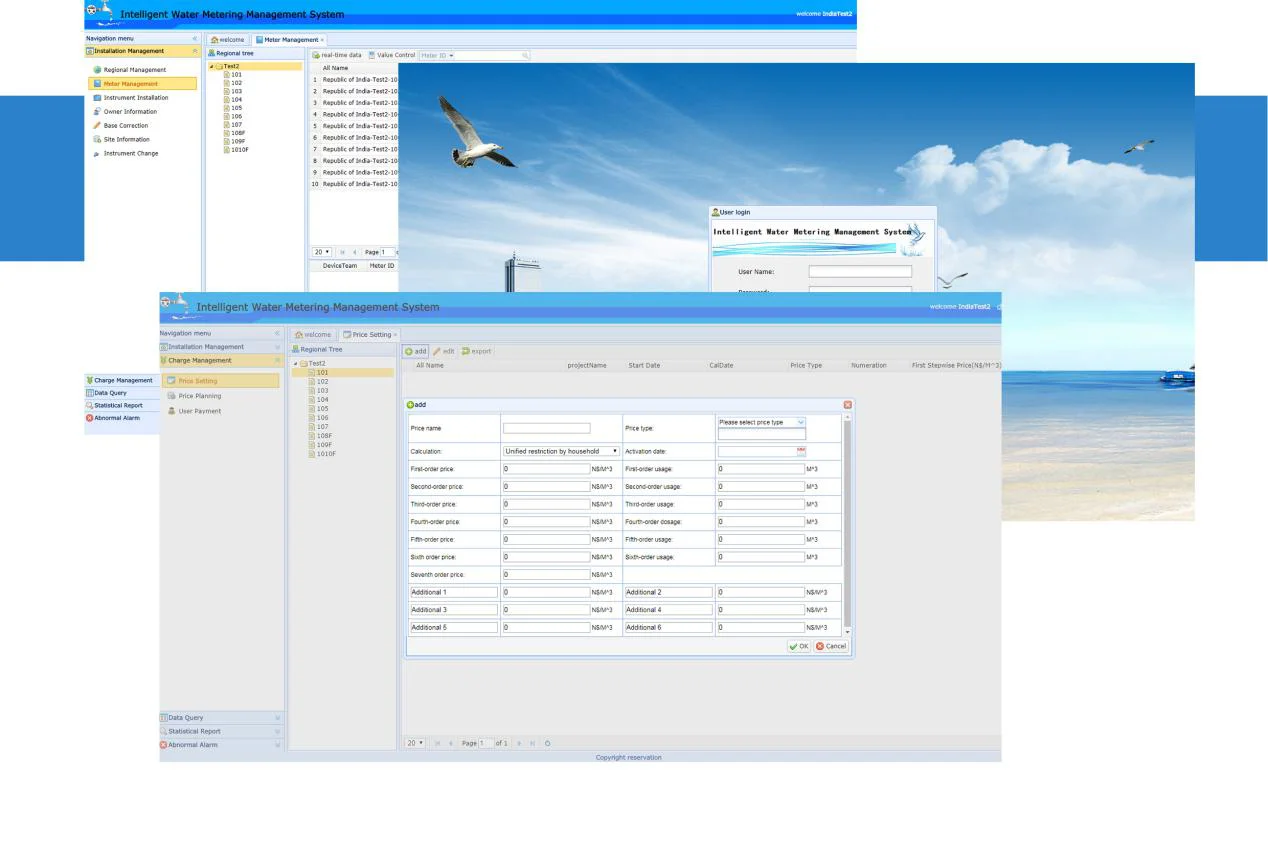The height and width of the screenshot is (849, 1268).
Task: Click Data Query in the floating menu
Action: pos(121,393)
